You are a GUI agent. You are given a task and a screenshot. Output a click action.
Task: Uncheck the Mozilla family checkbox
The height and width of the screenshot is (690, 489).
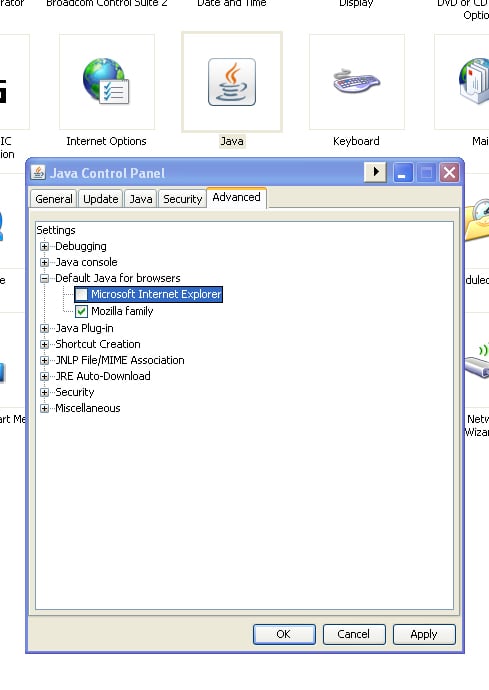81,312
